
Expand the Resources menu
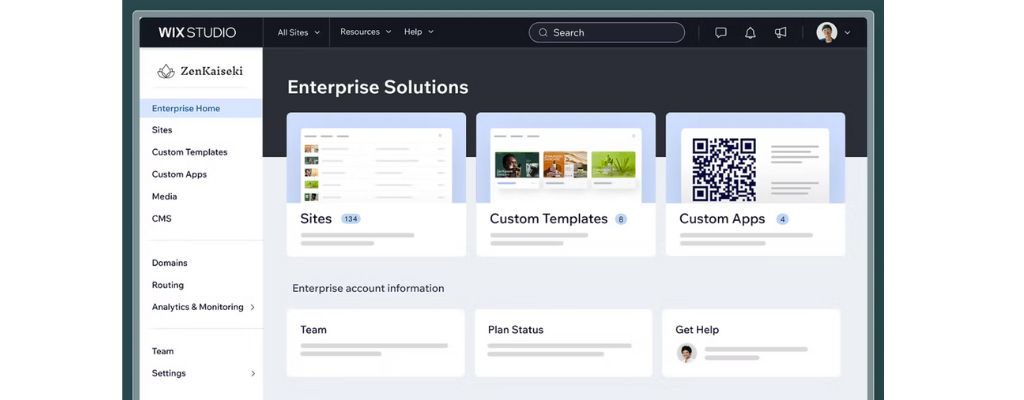pyautogui.click(x=365, y=32)
